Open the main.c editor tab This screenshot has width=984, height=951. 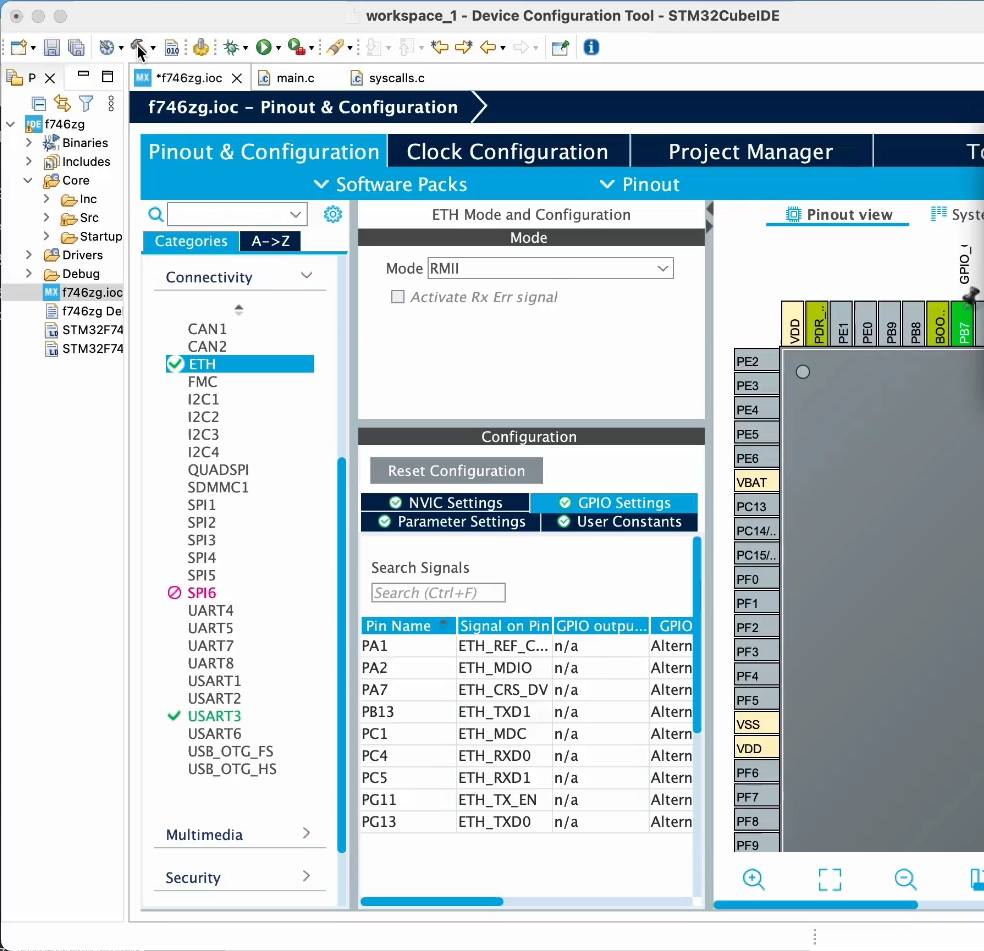[x=295, y=77]
